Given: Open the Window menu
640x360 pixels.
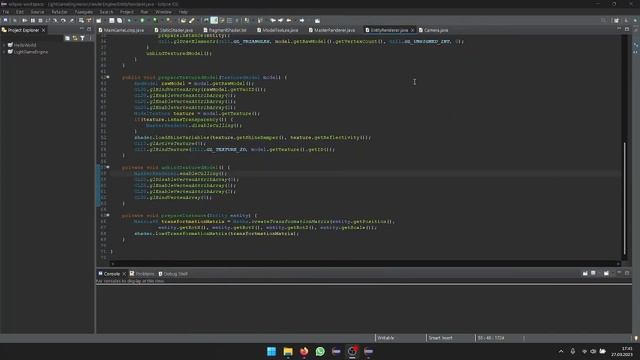Looking at the screenshot, I should click(163, 12).
